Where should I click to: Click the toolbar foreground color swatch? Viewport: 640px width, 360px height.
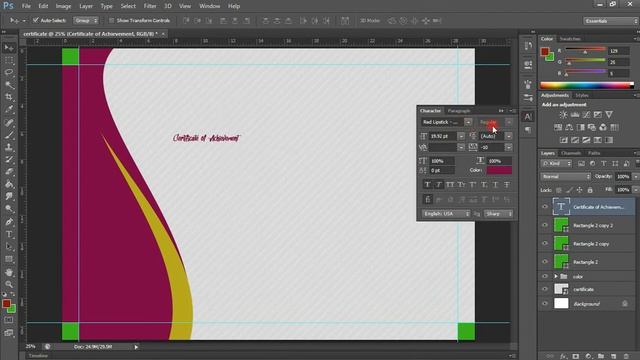tap(6, 304)
